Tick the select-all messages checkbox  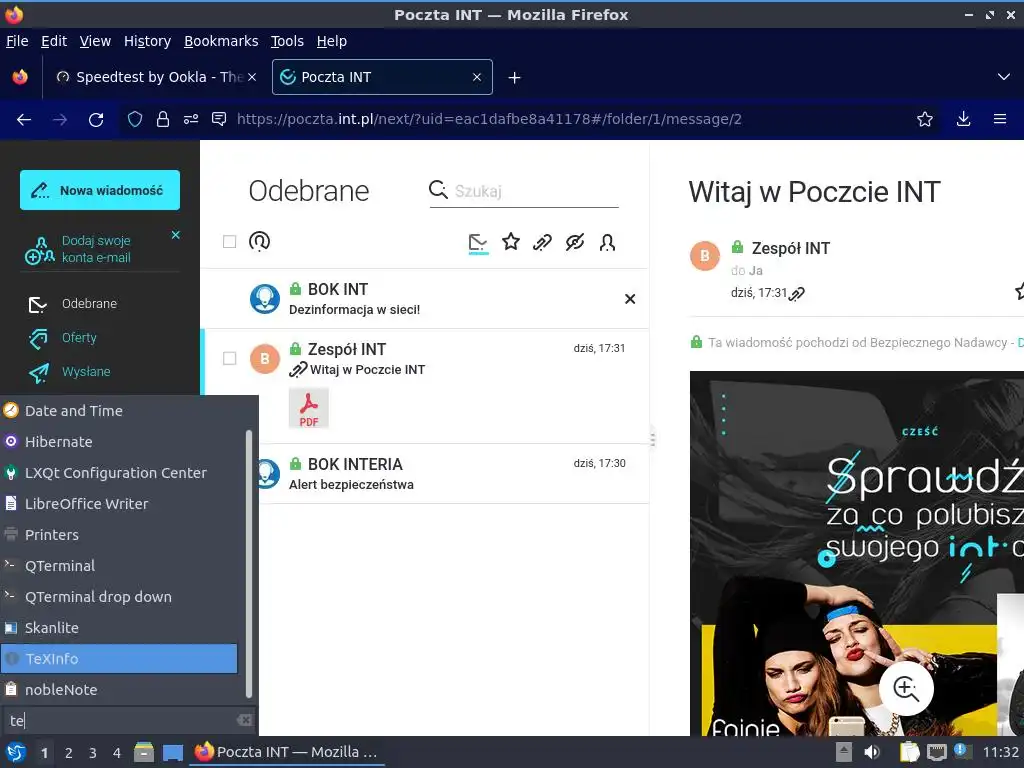[x=229, y=242]
